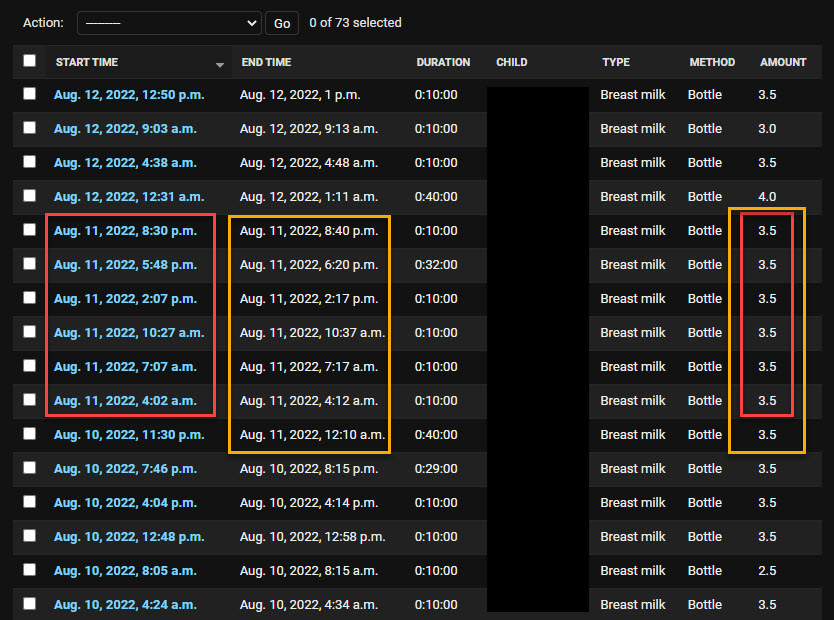Open the Action dropdown menu
The width and height of the screenshot is (834, 620).
tap(168, 22)
